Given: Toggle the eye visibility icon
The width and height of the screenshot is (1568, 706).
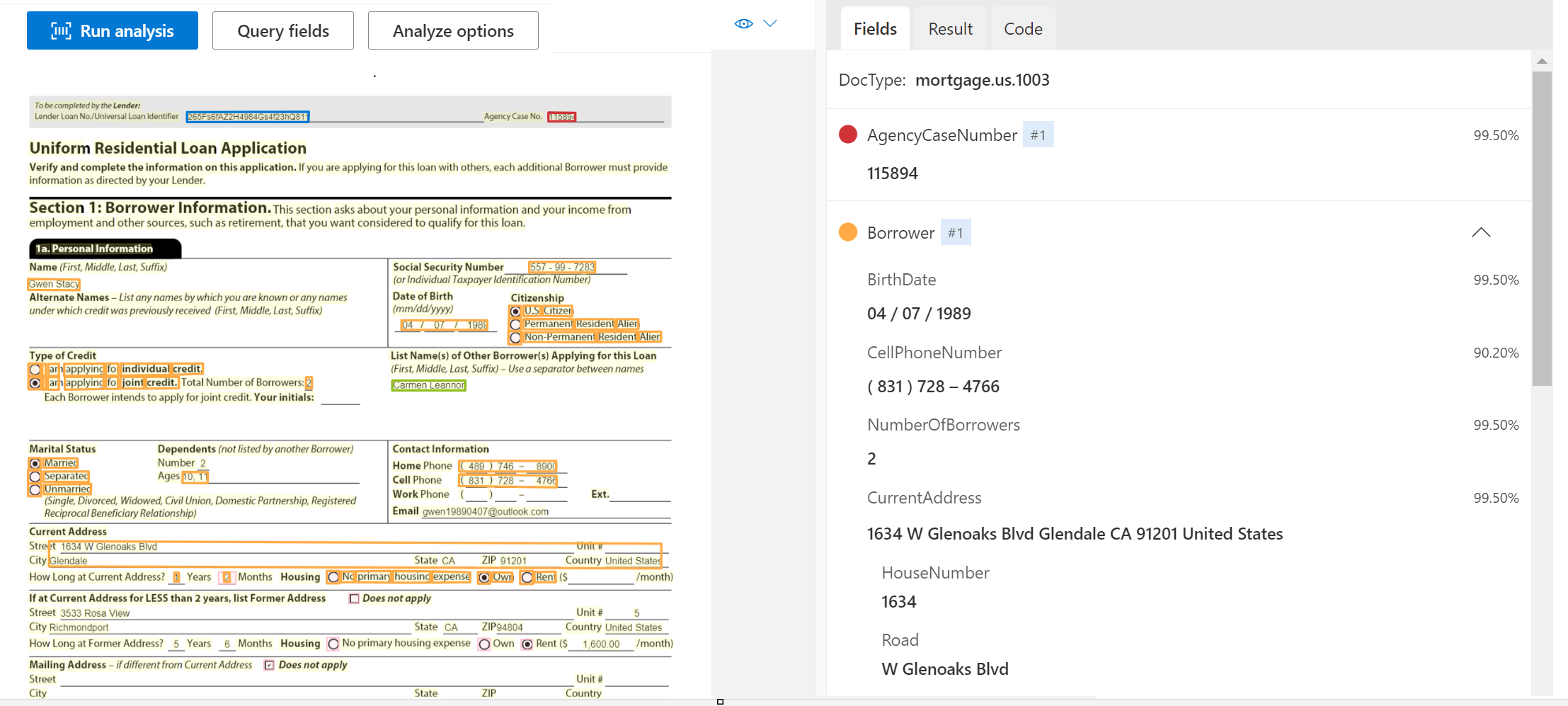Looking at the screenshot, I should point(743,23).
